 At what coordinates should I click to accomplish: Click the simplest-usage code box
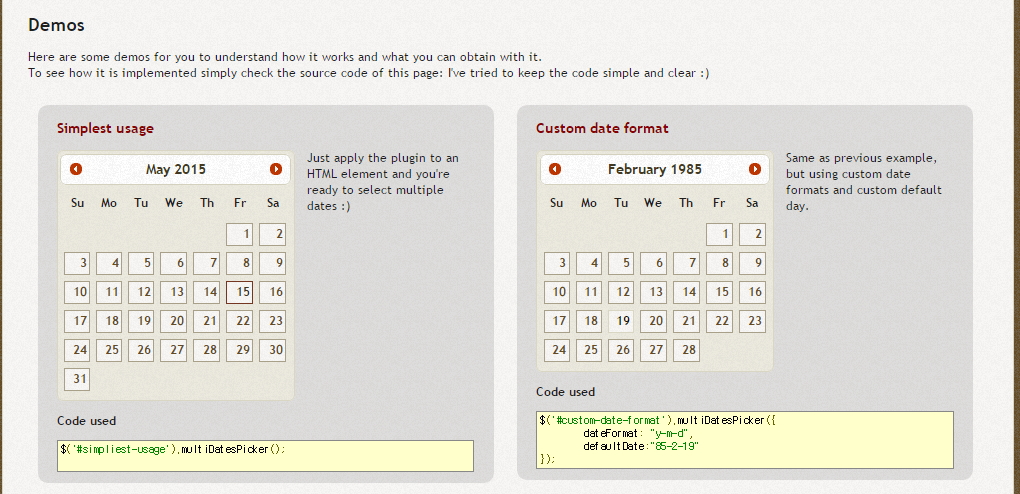coord(265,456)
